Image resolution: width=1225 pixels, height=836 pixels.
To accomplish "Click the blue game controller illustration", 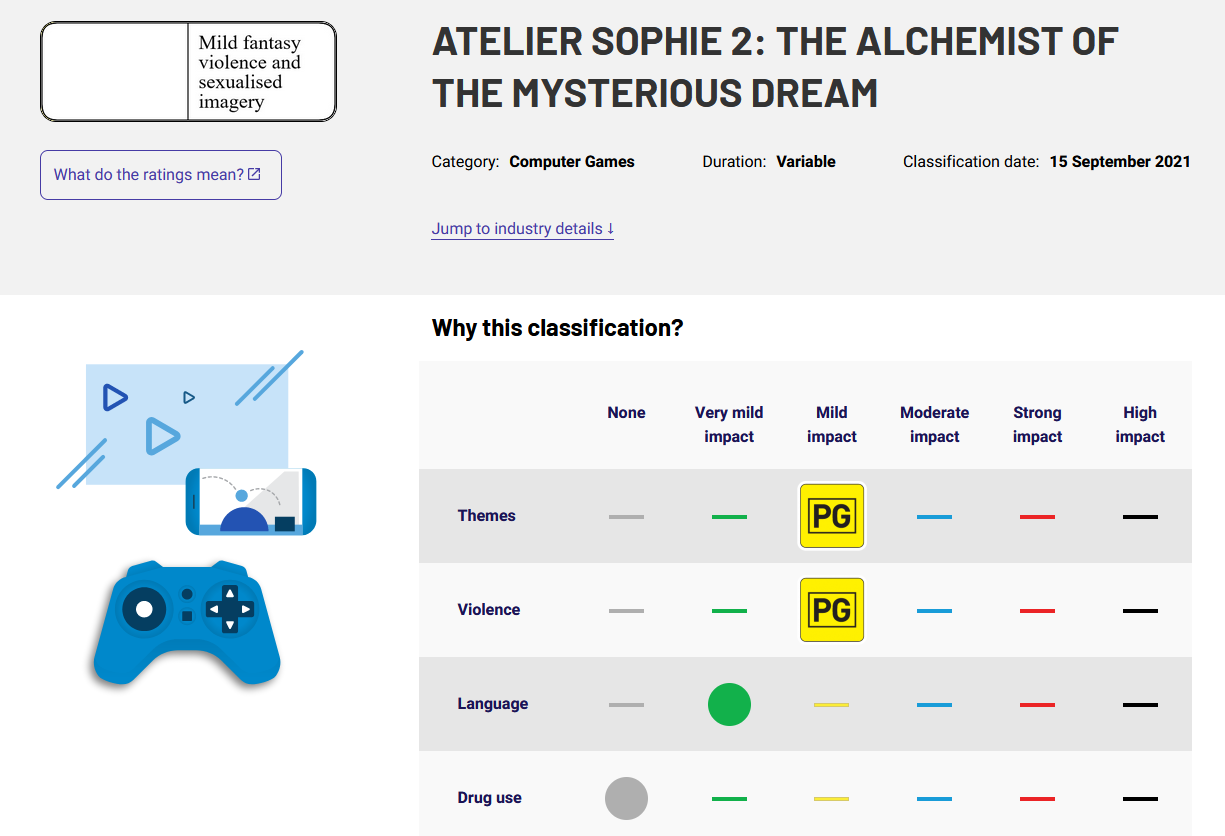I will 187,623.
